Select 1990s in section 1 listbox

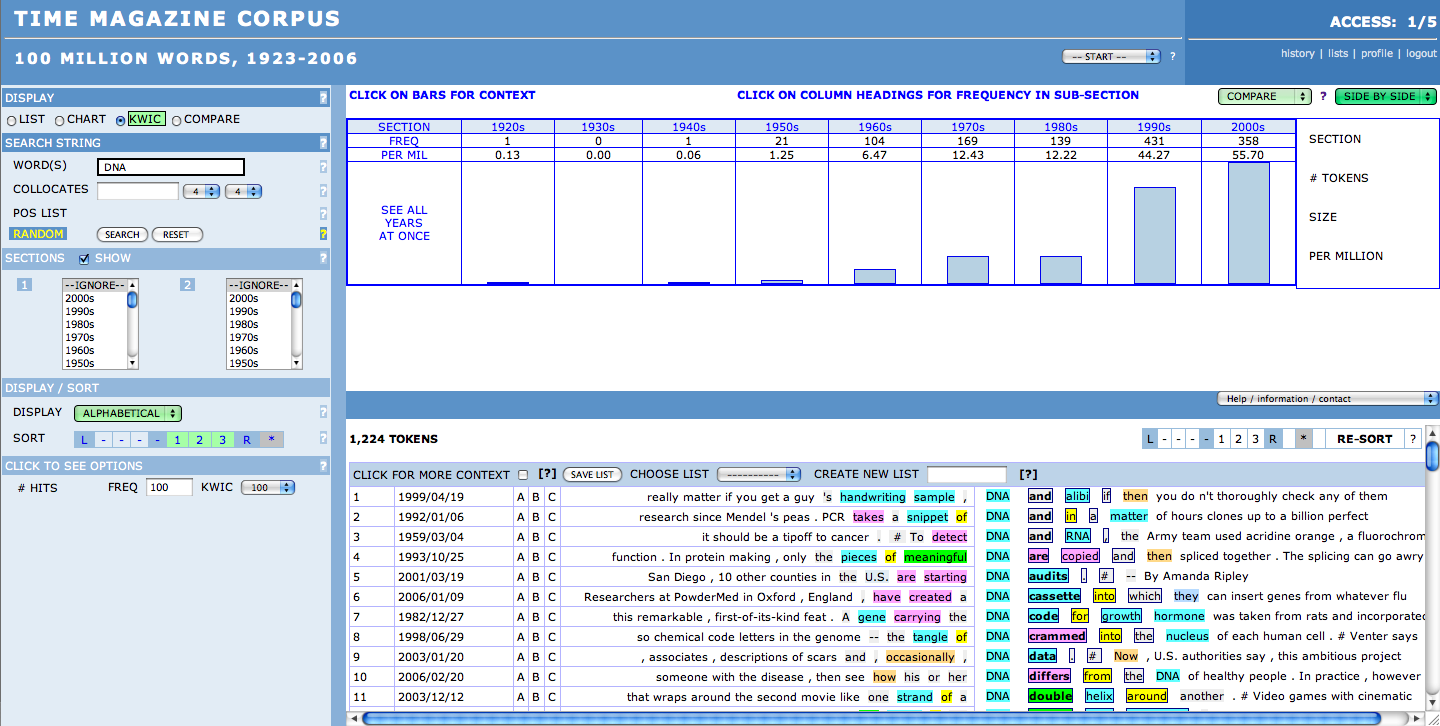tap(80, 312)
